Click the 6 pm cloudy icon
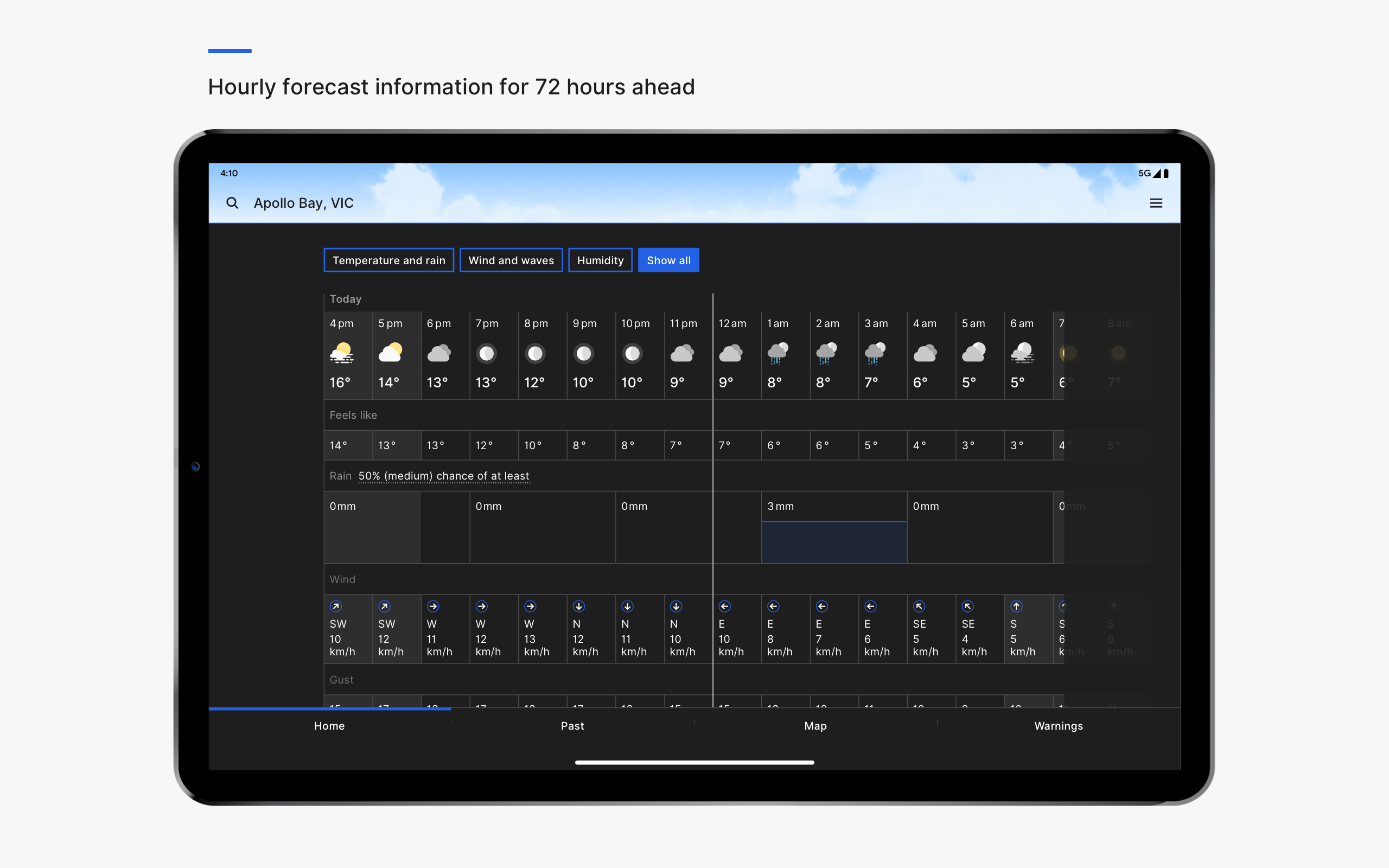1389x868 pixels. click(x=438, y=353)
